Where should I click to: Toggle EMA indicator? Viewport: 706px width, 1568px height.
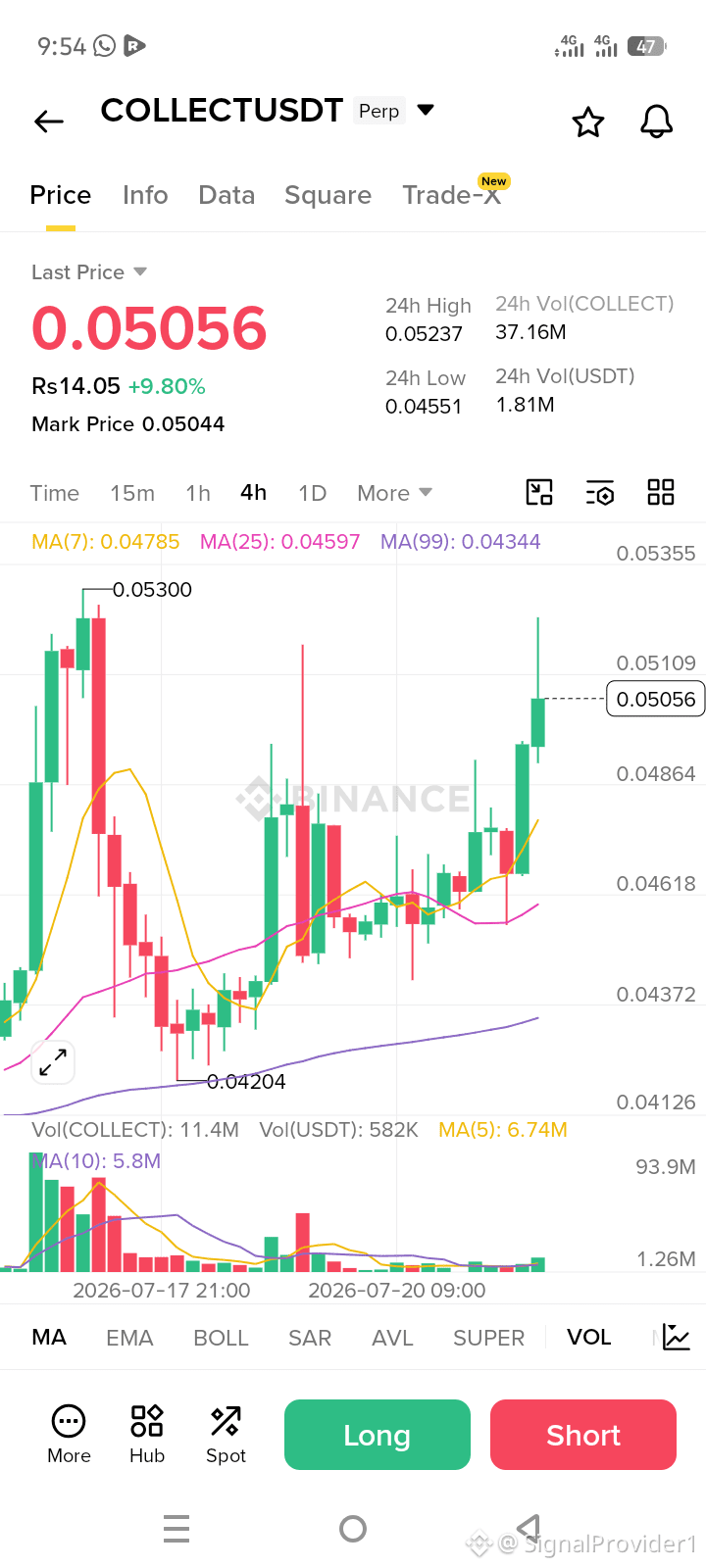pyautogui.click(x=129, y=1338)
